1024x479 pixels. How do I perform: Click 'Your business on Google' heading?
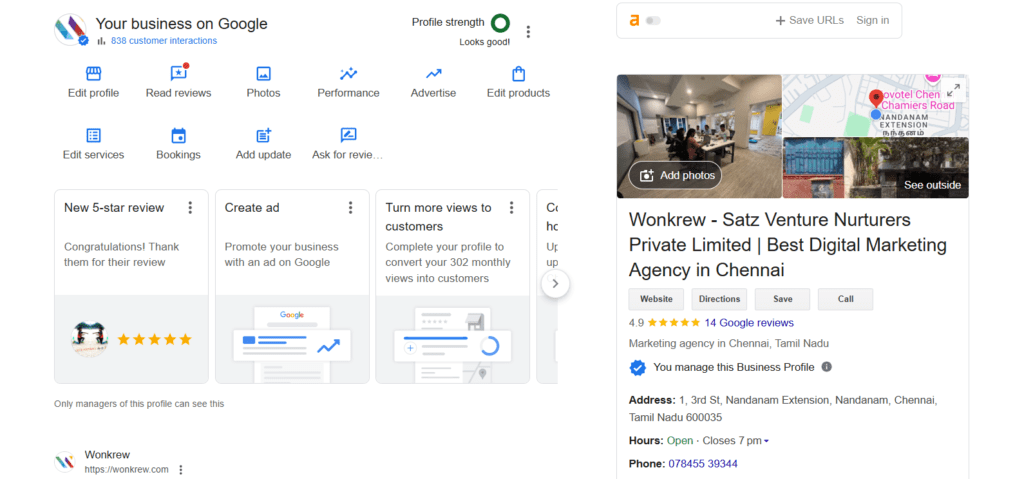point(182,24)
